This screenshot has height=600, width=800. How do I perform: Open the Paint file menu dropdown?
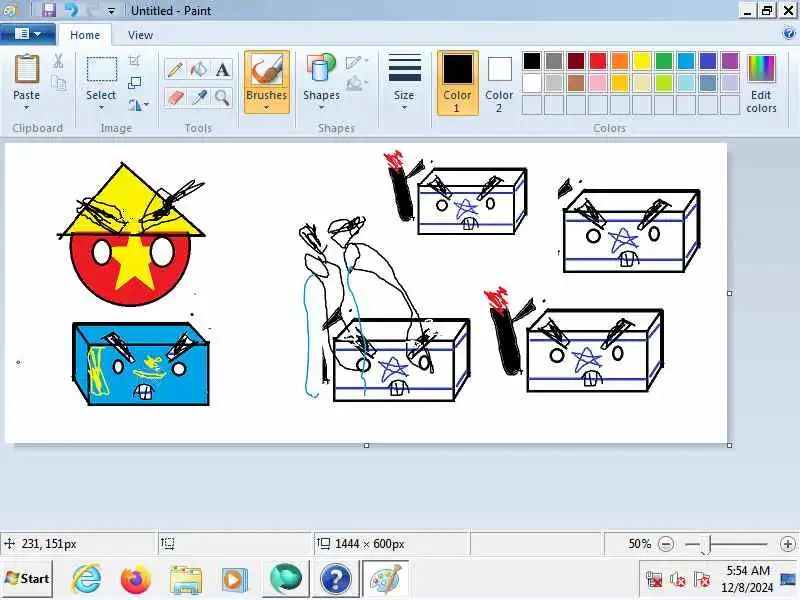coord(28,34)
